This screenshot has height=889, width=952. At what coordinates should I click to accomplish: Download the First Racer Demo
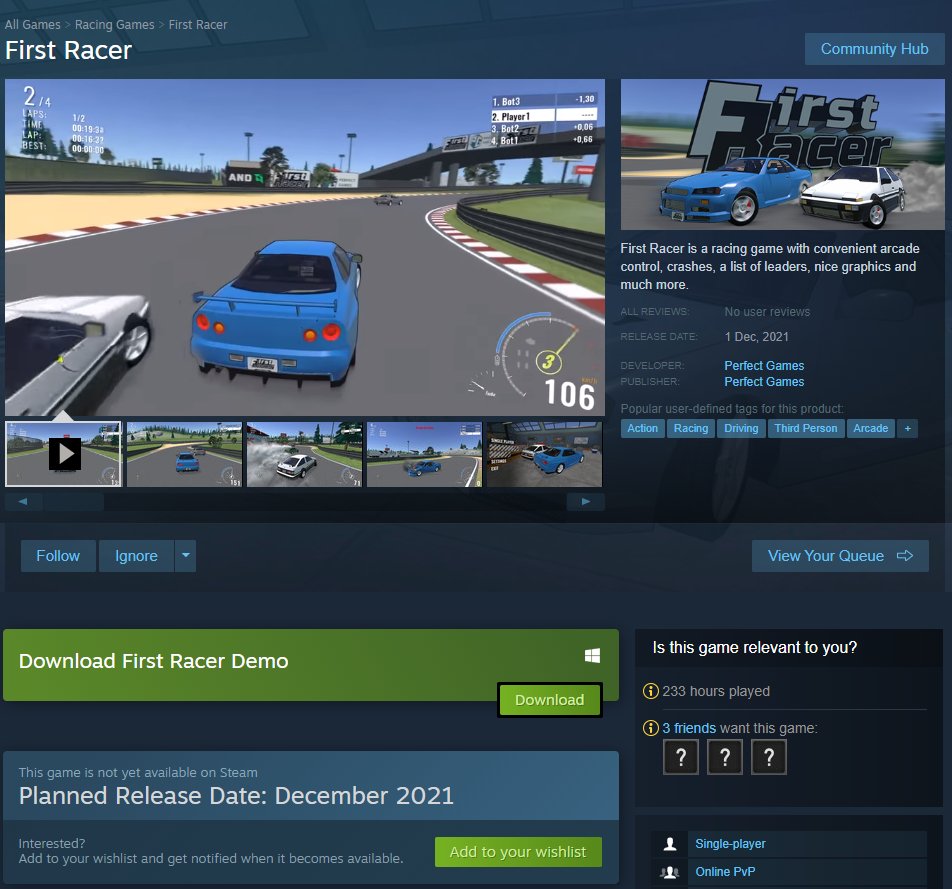549,700
